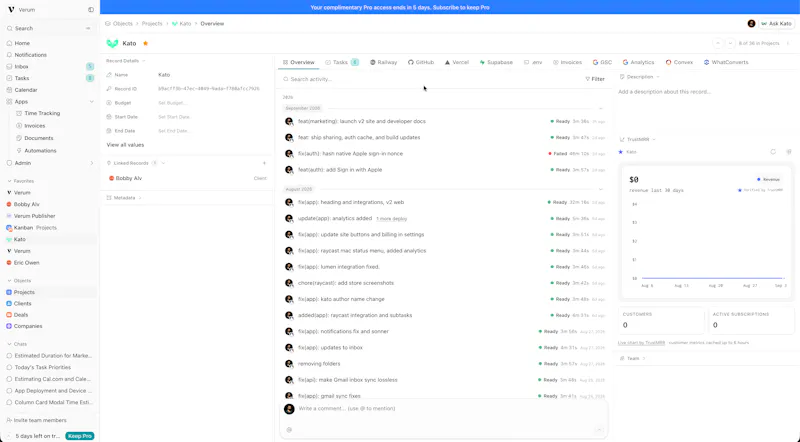Viewport: 800px width, 442px height.
Task: Open the Convex tab
Action: pos(679,62)
